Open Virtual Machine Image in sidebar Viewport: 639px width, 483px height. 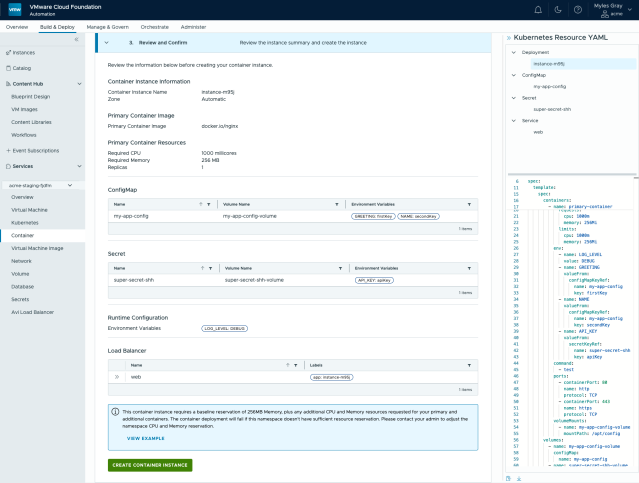pos(37,248)
